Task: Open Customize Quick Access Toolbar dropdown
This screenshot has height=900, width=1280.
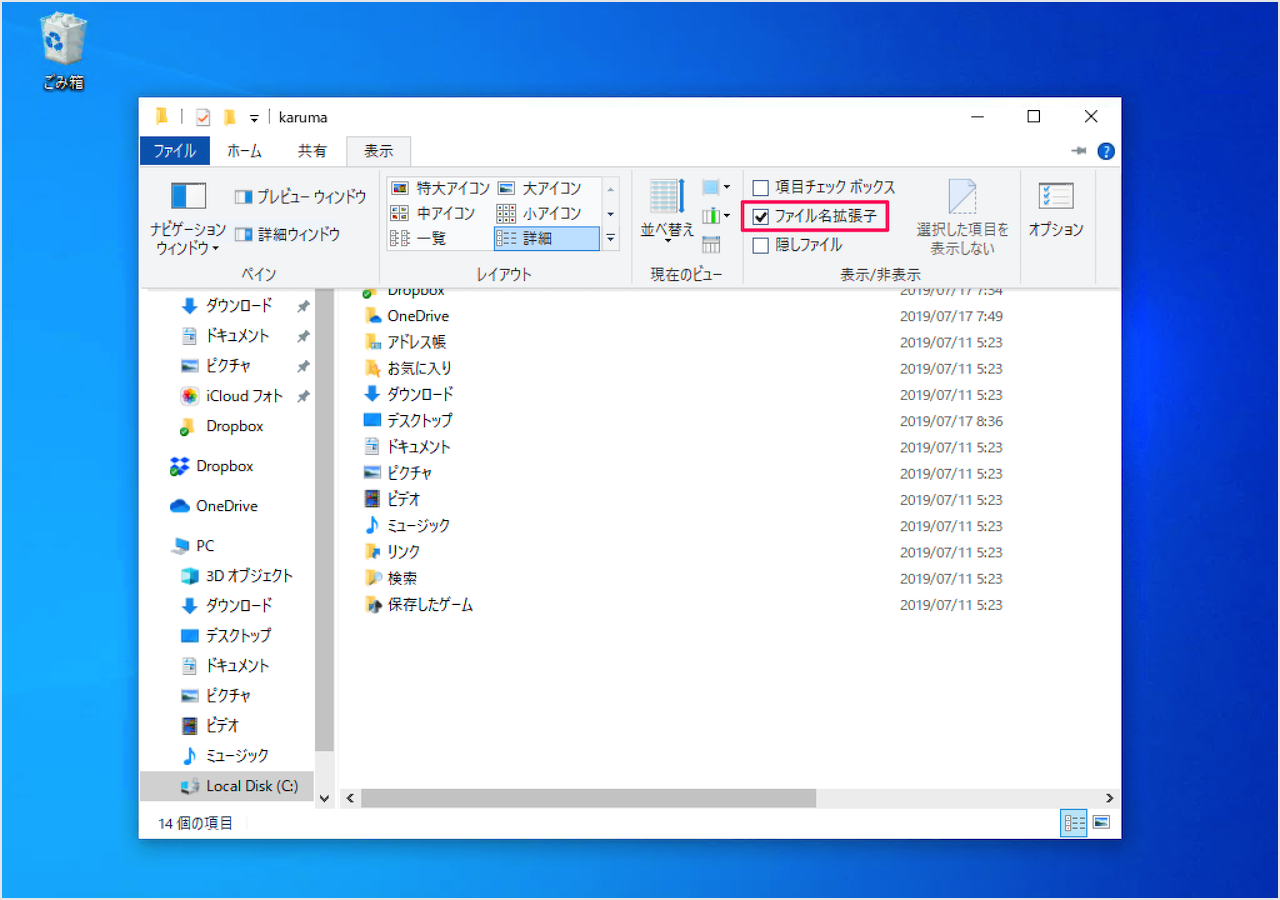Action: point(254,118)
